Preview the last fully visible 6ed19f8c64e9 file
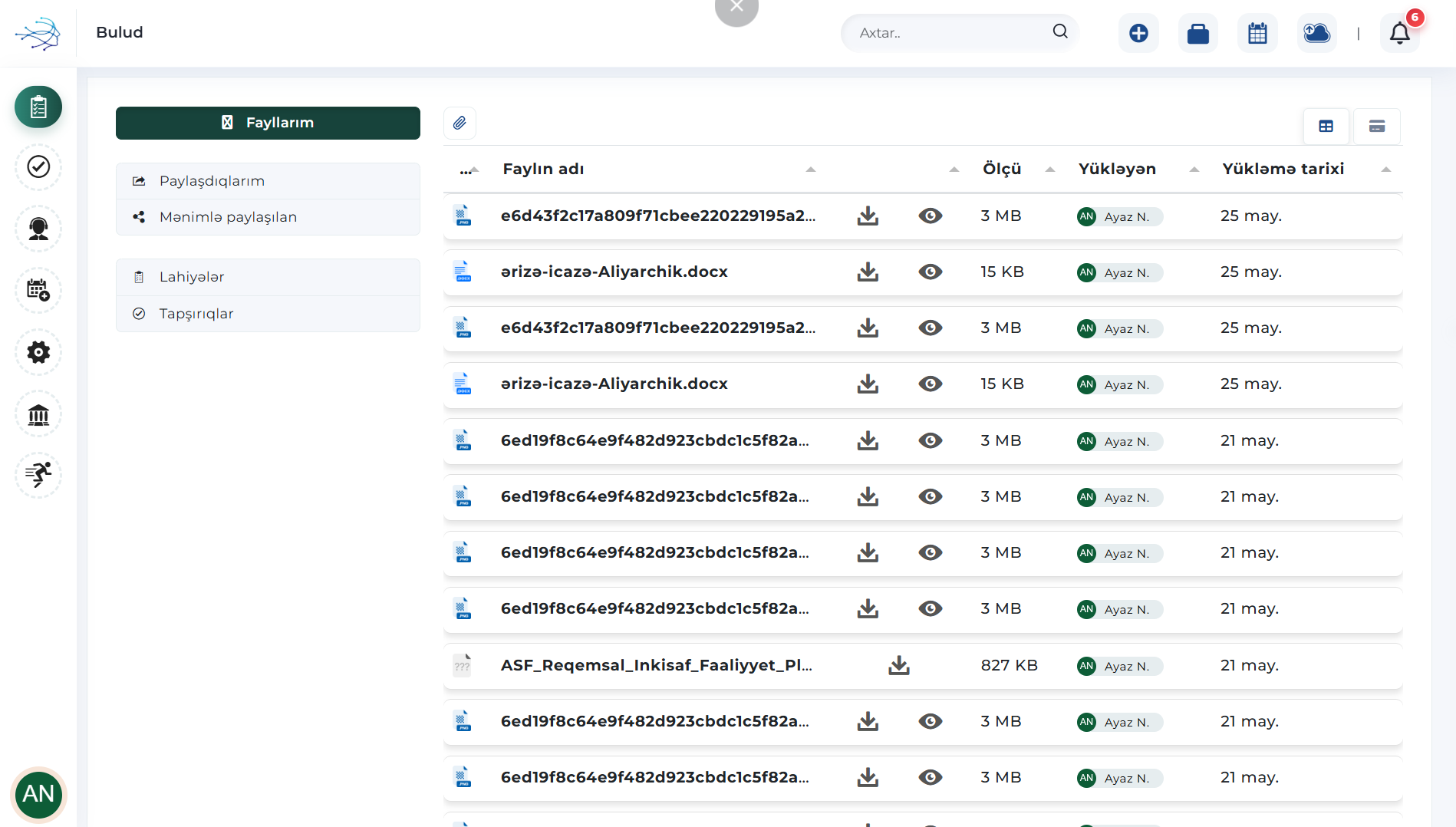1456x827 pixels. point(931,777)
